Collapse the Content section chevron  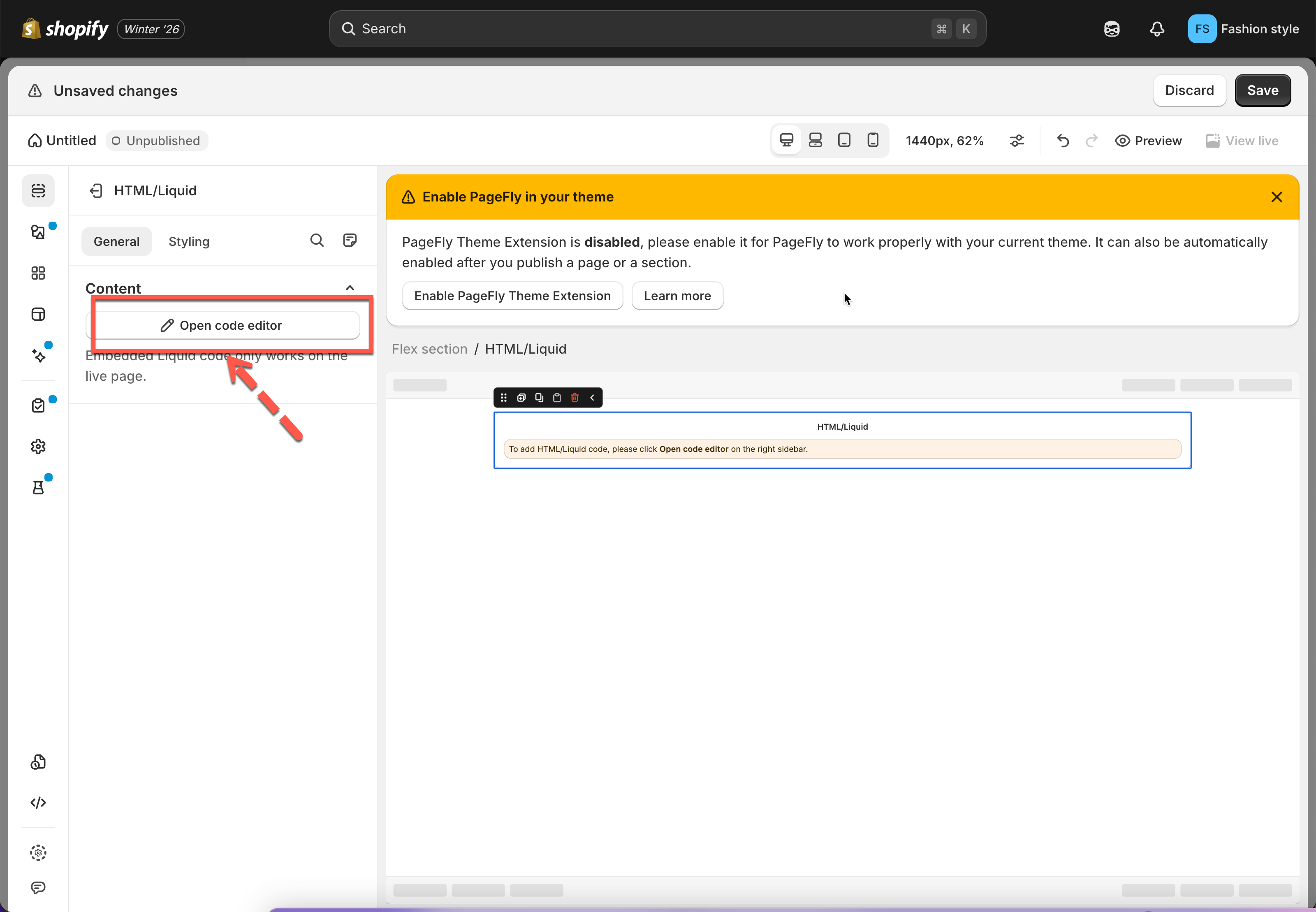350,288
